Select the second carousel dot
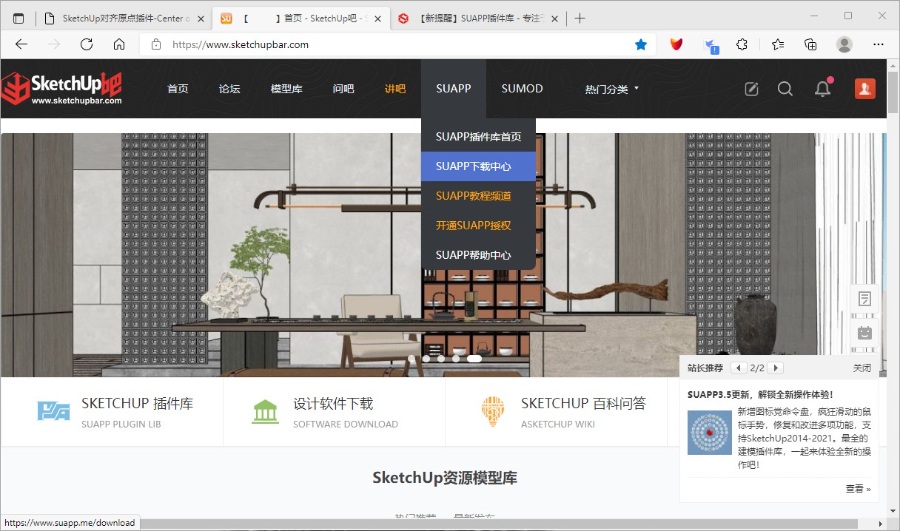Viewport: 900px width, 531px height. 426,358
